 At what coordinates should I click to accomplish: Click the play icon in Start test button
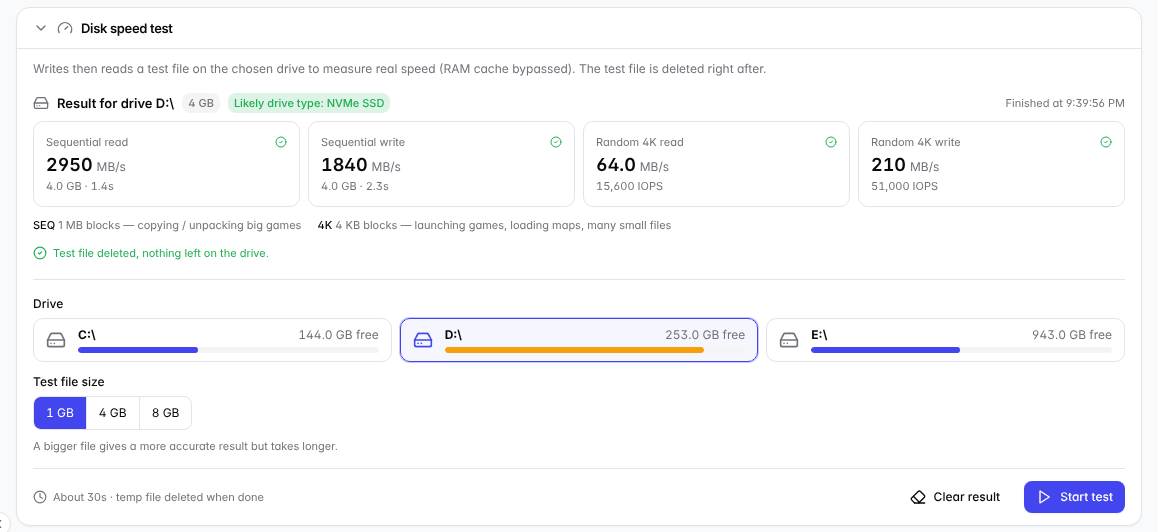click(1044, 497)
